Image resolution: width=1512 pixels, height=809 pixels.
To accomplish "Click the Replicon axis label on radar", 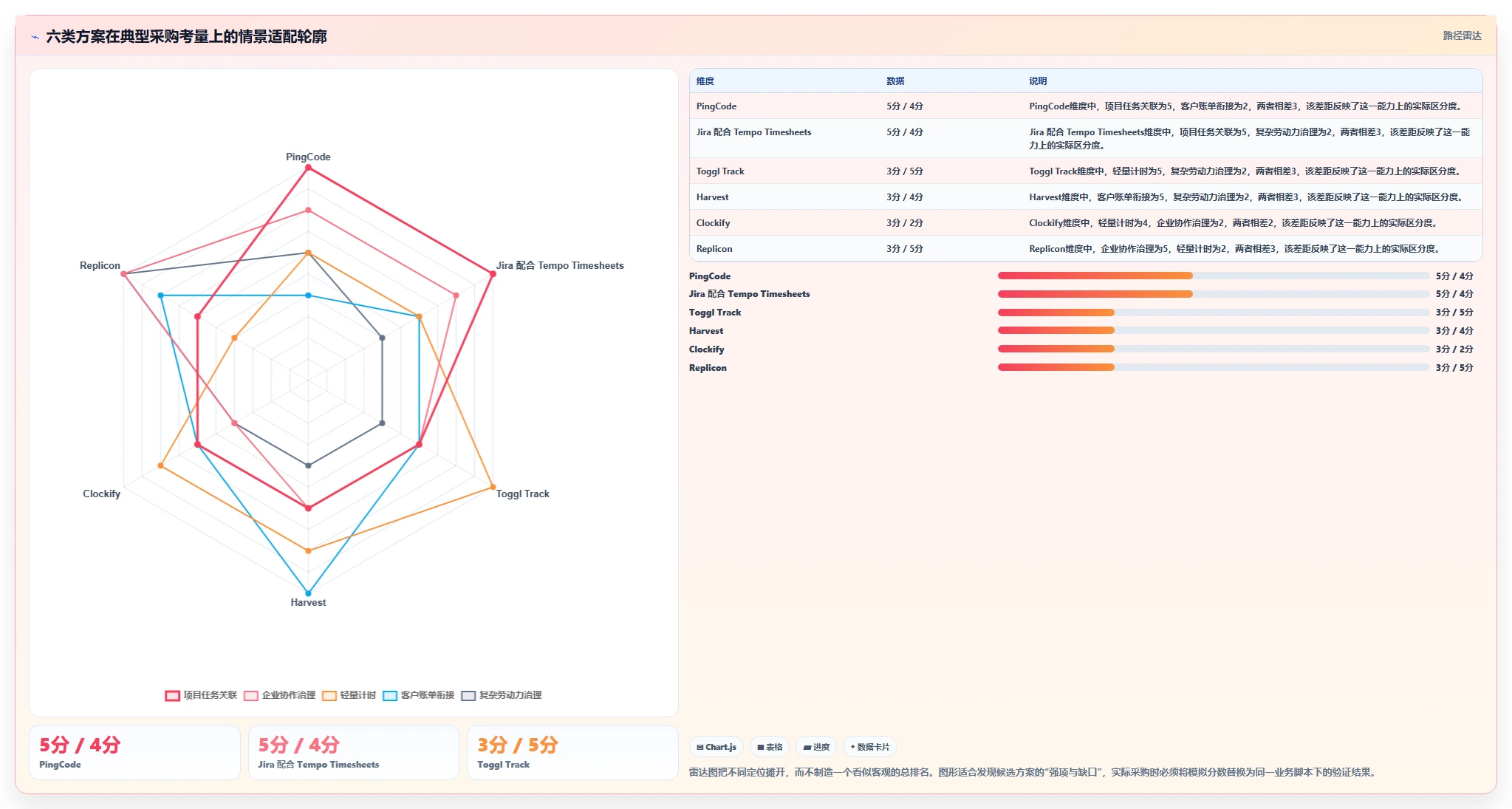I will (100, 265).
